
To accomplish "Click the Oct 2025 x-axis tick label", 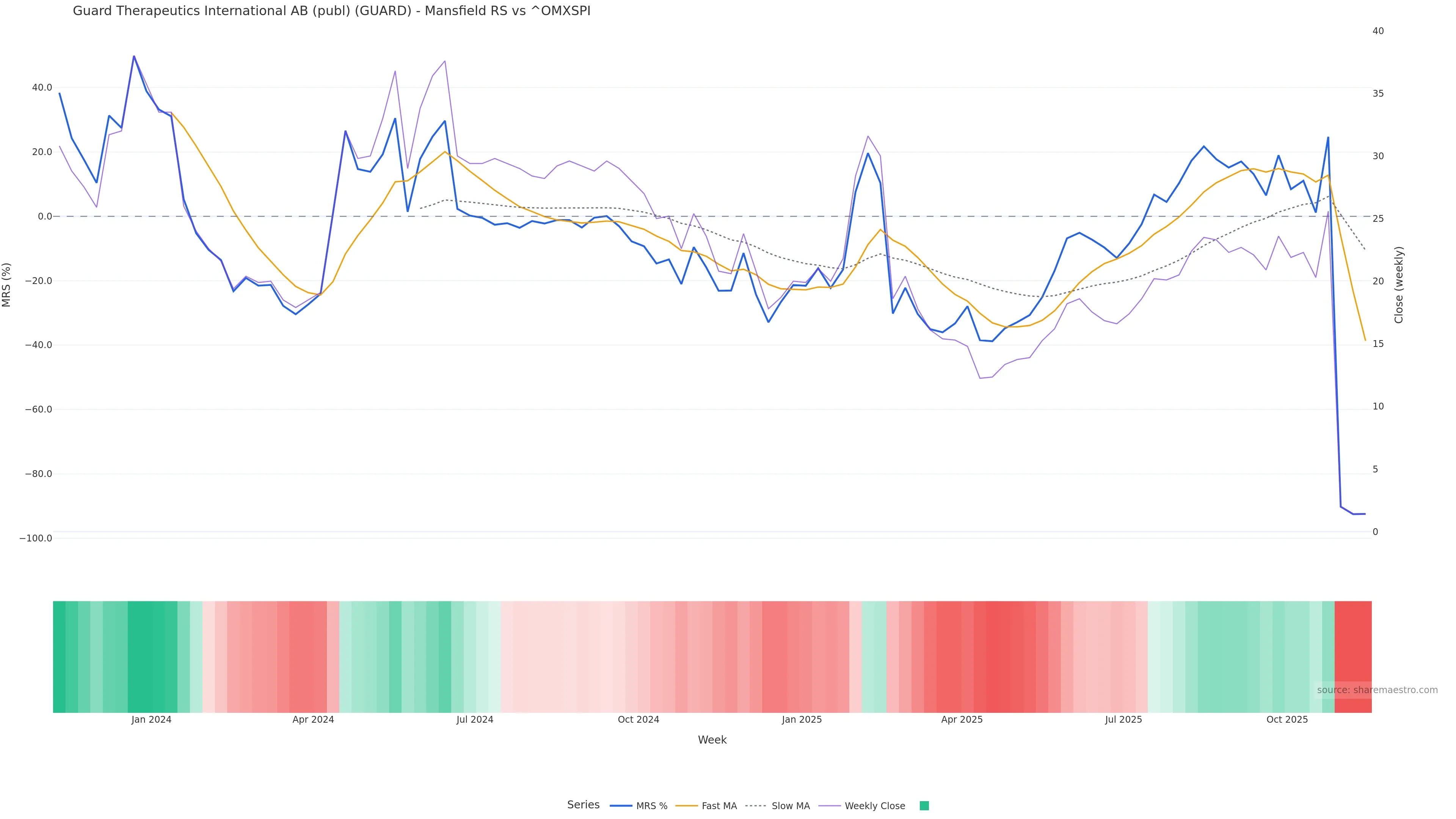I will coord(1287,720).
